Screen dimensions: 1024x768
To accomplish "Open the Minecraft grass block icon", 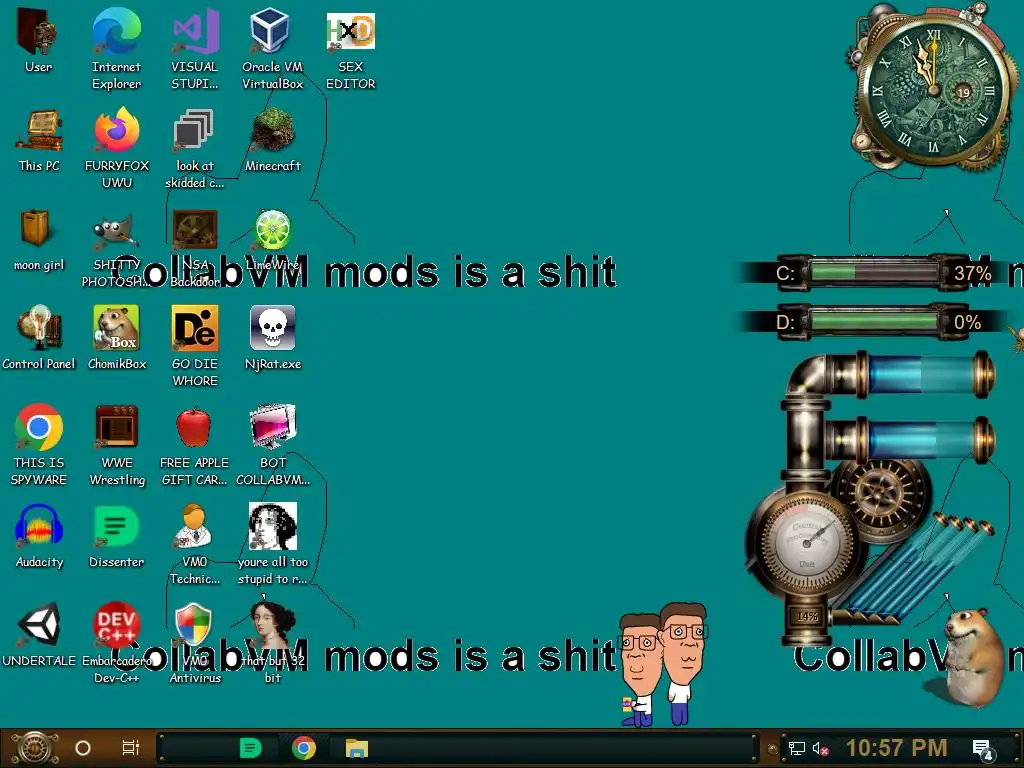I will pos(273,140).
